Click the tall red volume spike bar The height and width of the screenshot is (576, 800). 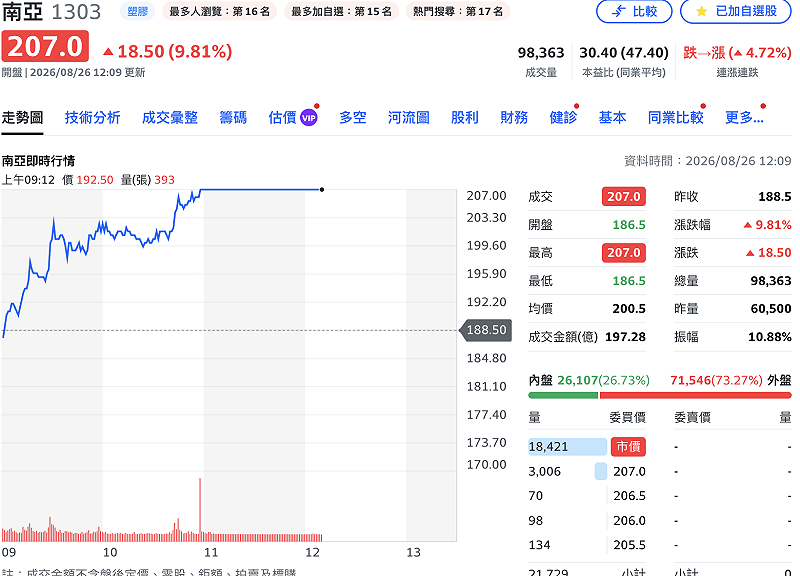pos(200,509)
